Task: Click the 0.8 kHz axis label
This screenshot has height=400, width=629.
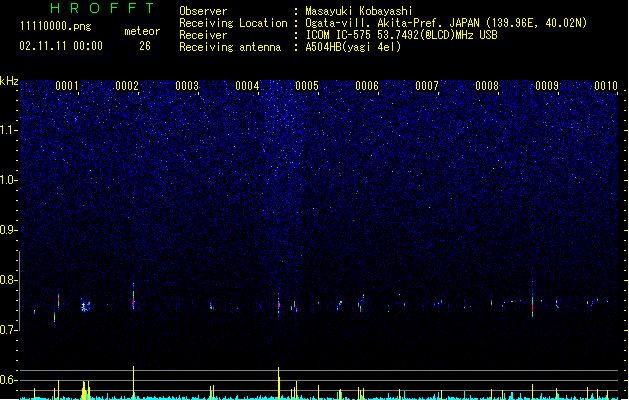Action: pos(9,280)
